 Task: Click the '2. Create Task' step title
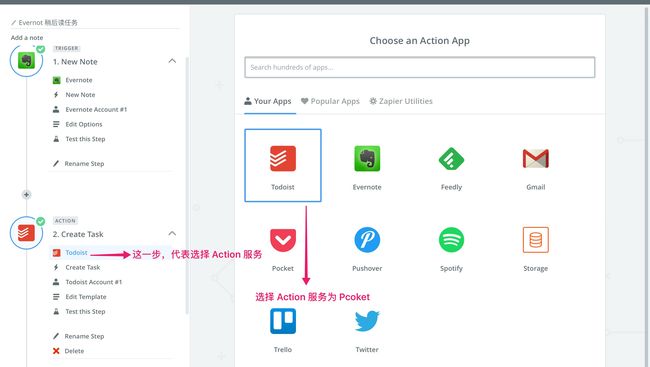click(x=78, y=234)
